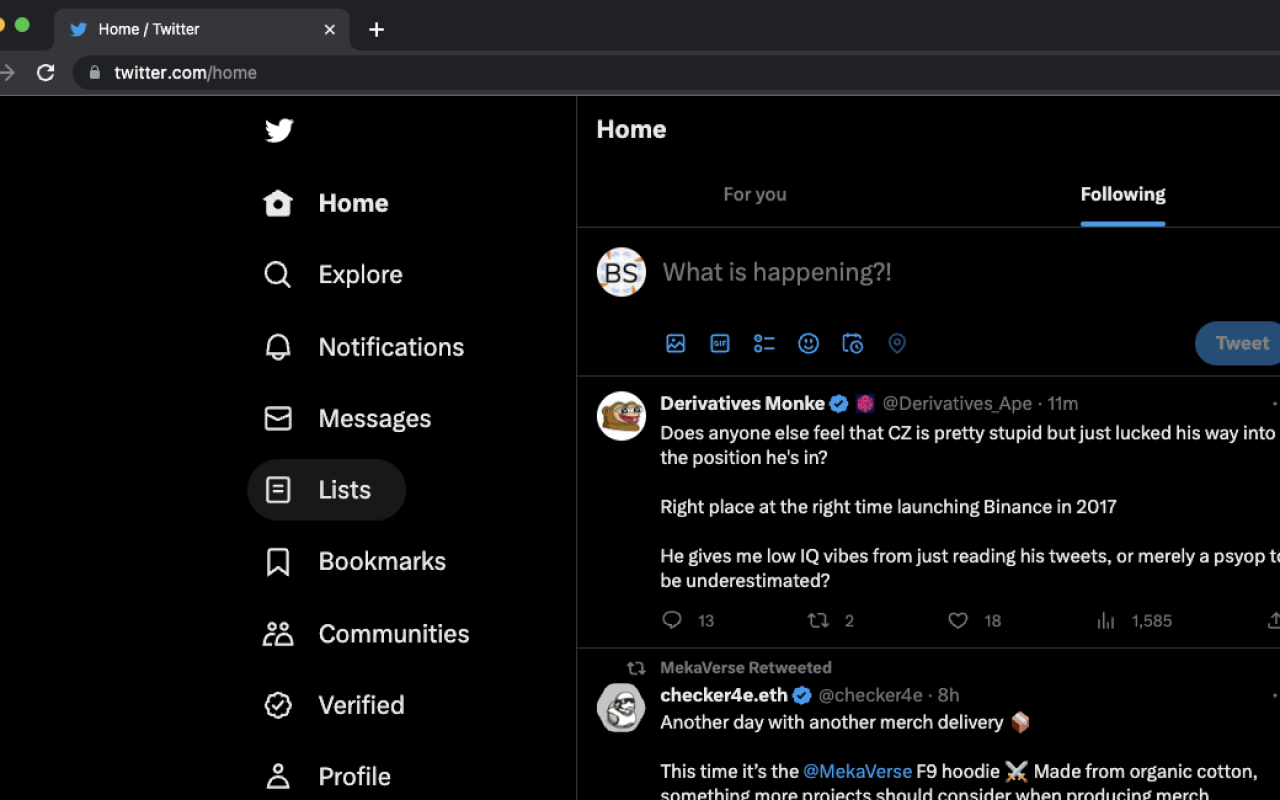Close the Home / Twitter tab
1280x800 pixels.
[x=329, y=29]
